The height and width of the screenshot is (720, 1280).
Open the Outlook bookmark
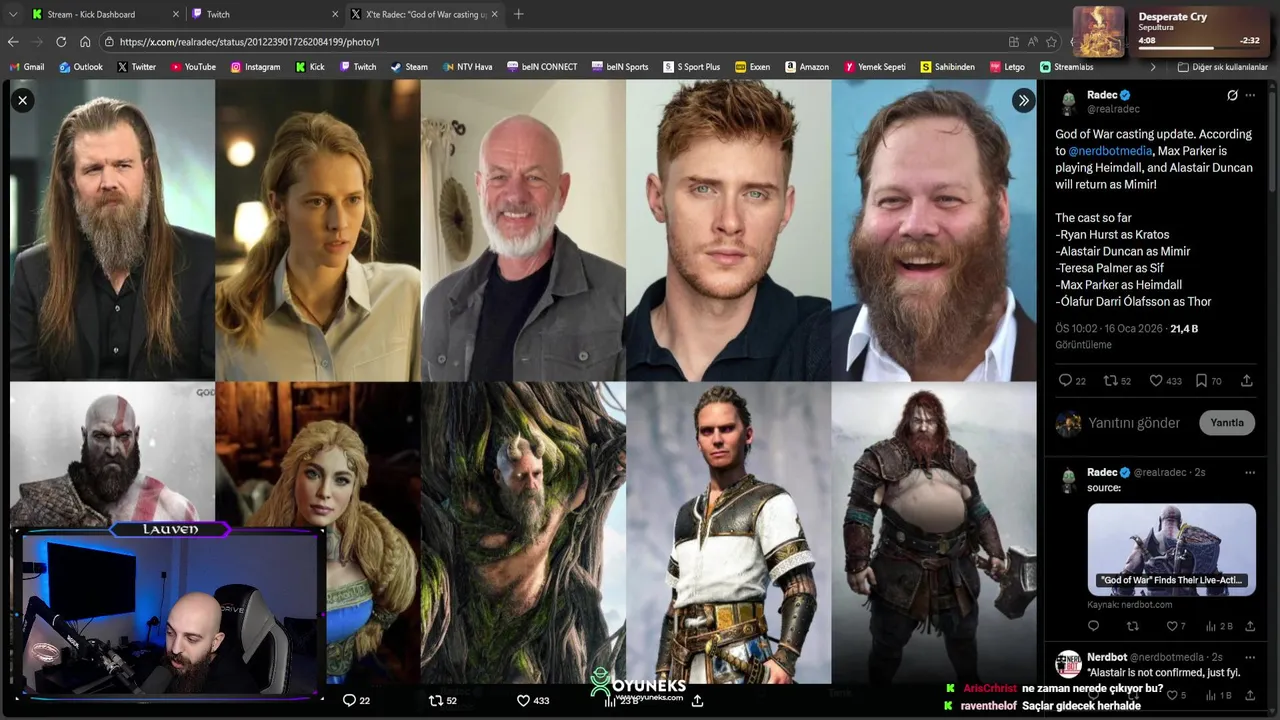[x=81, y=67]
